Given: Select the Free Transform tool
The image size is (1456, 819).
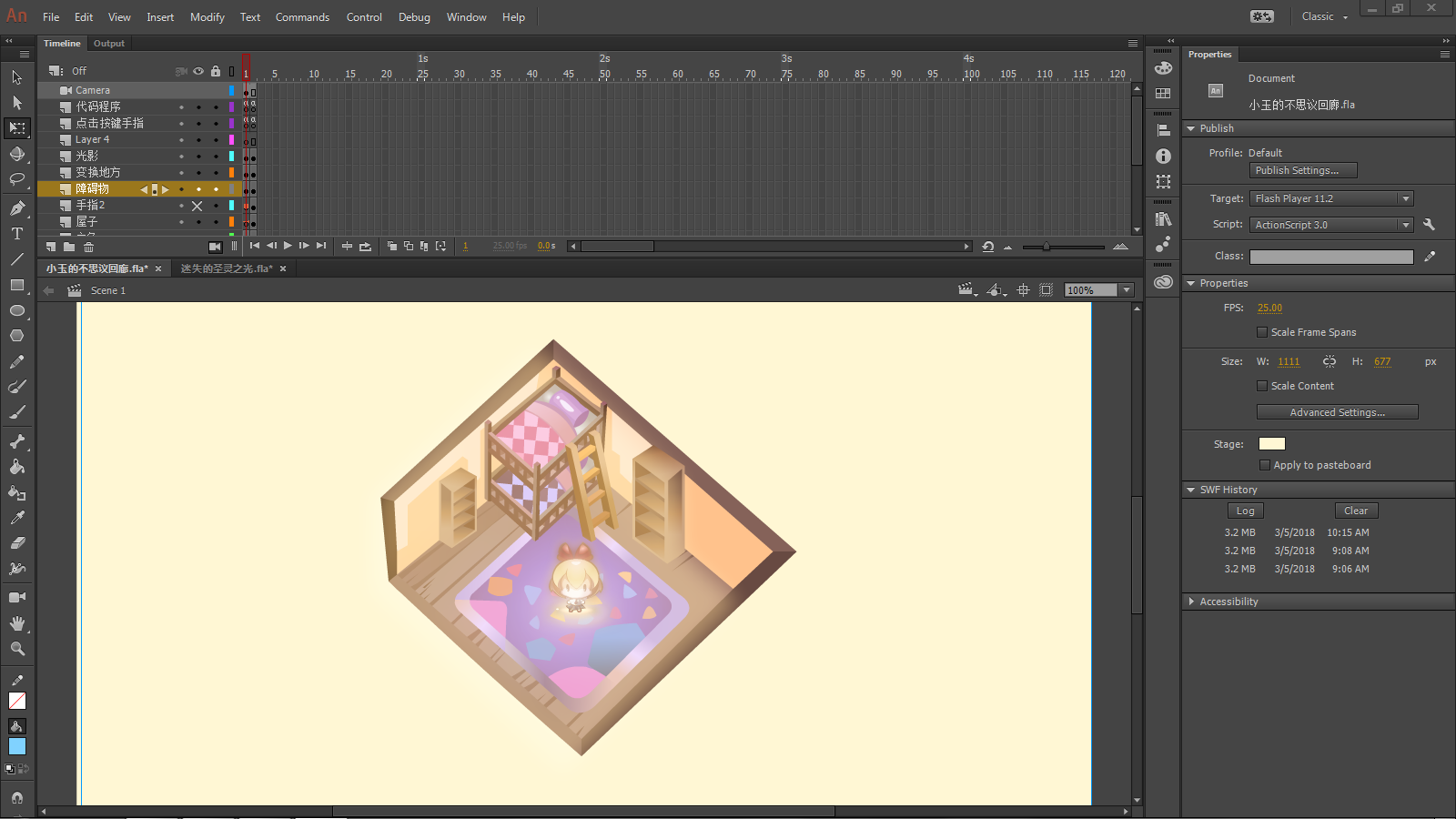Looking at the screenshot, I should point(17,128).
